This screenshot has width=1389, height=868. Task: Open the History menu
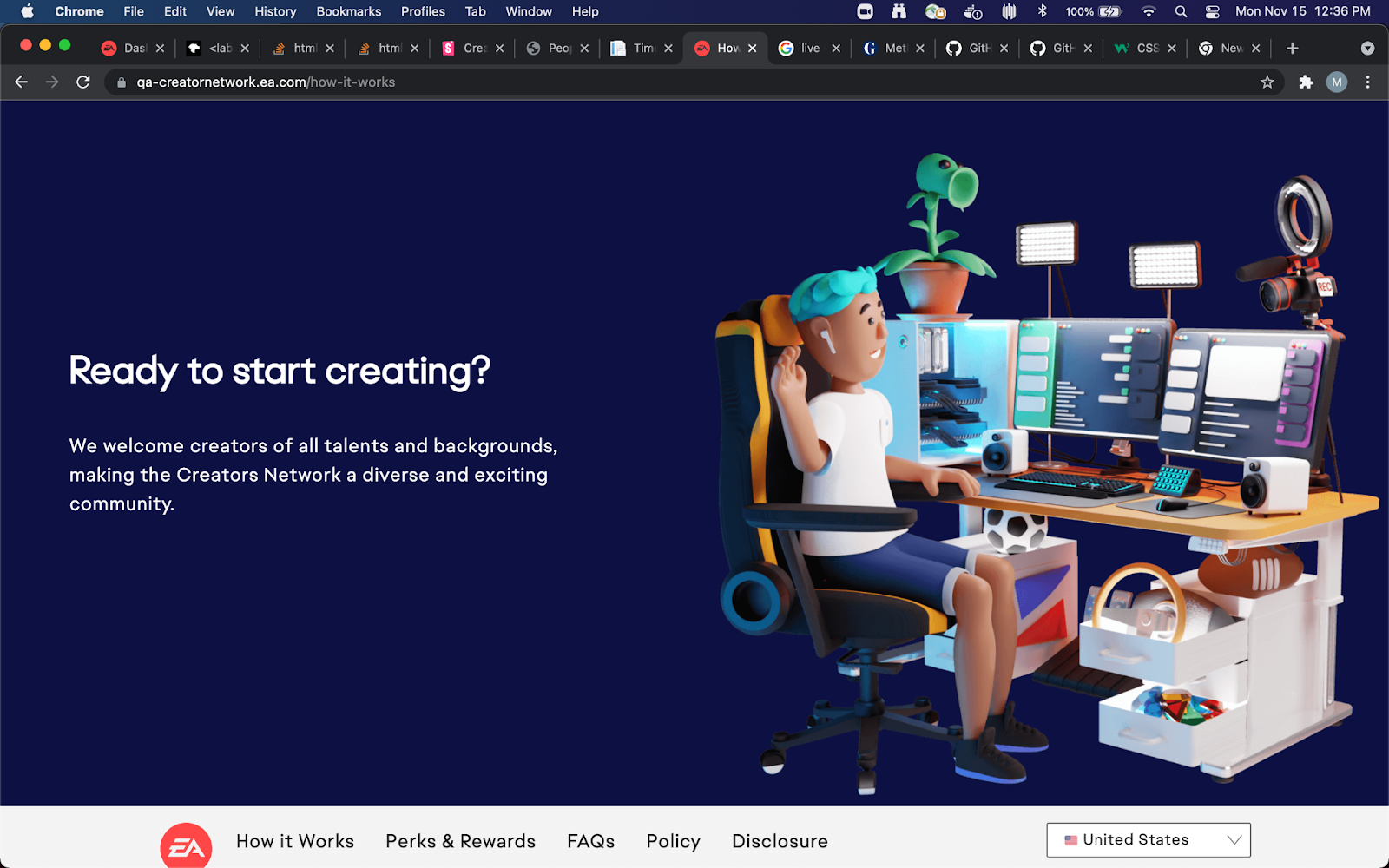pos(275,11)
